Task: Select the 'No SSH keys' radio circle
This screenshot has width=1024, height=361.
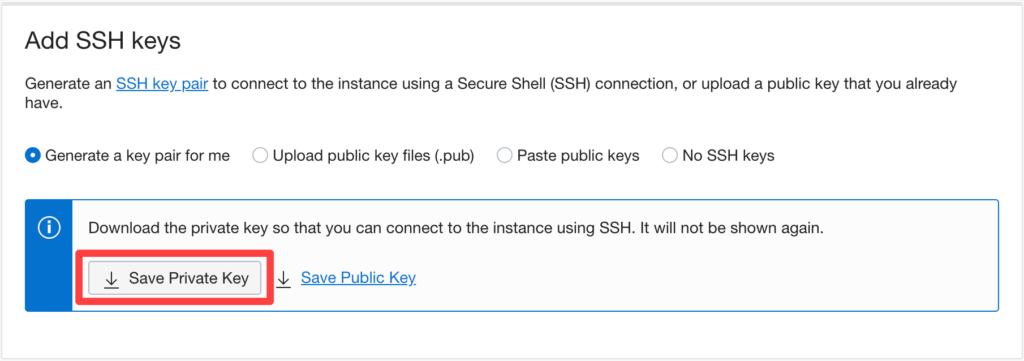Action: [x=669, y=156]
